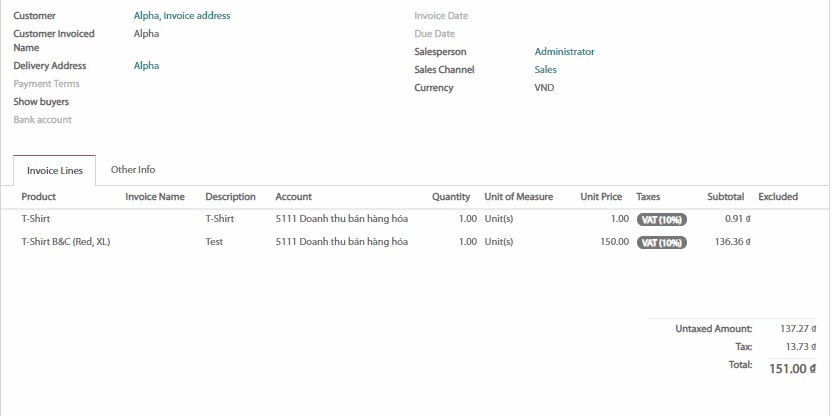
Task: Click the Account column header
Action: point(294,197)
